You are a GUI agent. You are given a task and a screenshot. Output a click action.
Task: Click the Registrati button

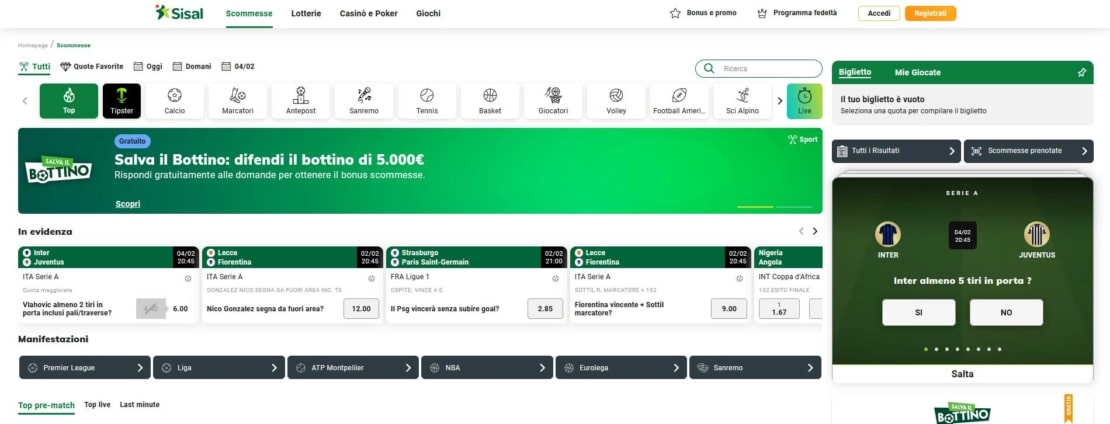click(x=930, y=14)
